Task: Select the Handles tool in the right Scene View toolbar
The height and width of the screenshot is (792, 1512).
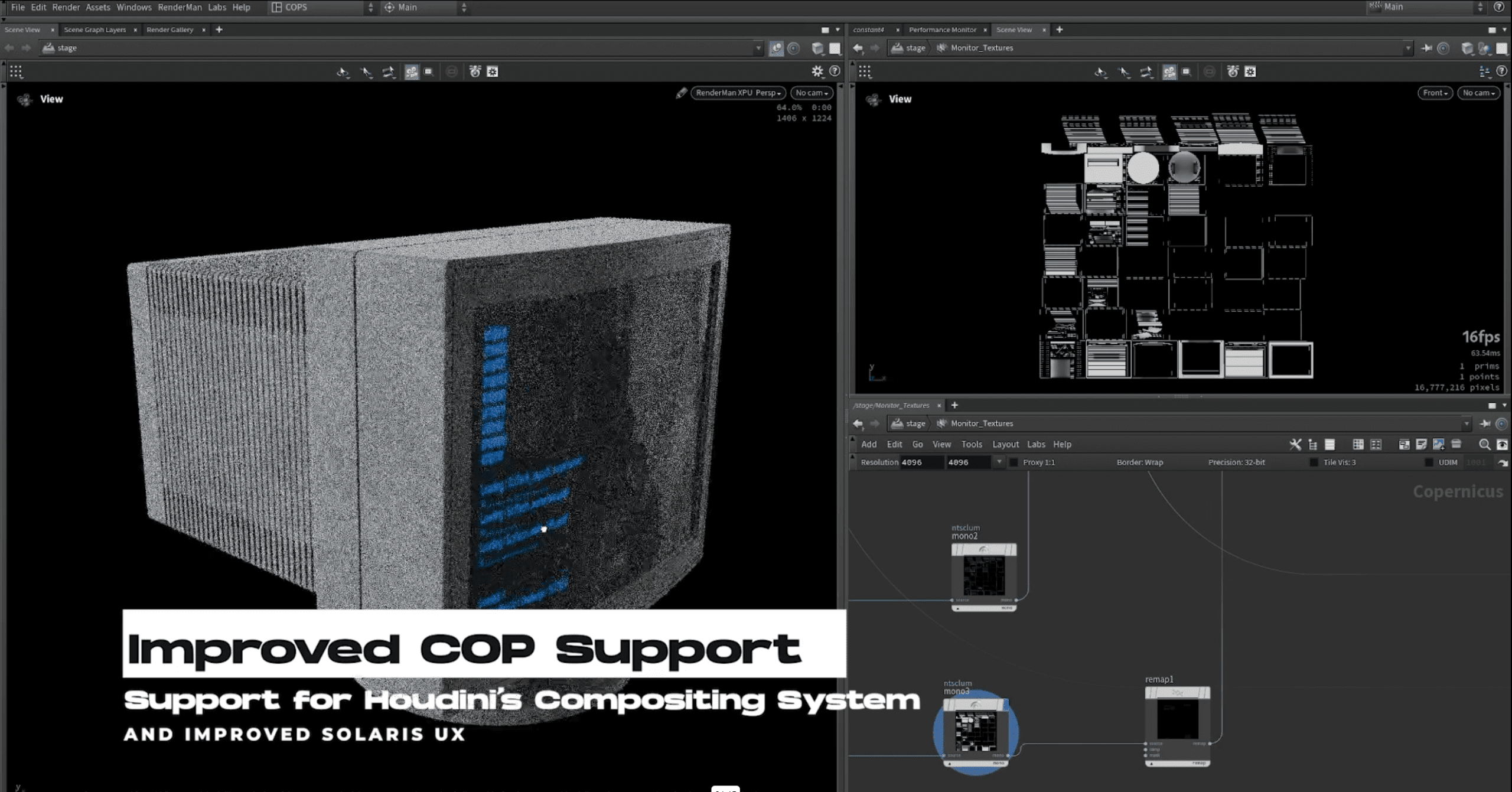Action: click(x=1146, y=71)
